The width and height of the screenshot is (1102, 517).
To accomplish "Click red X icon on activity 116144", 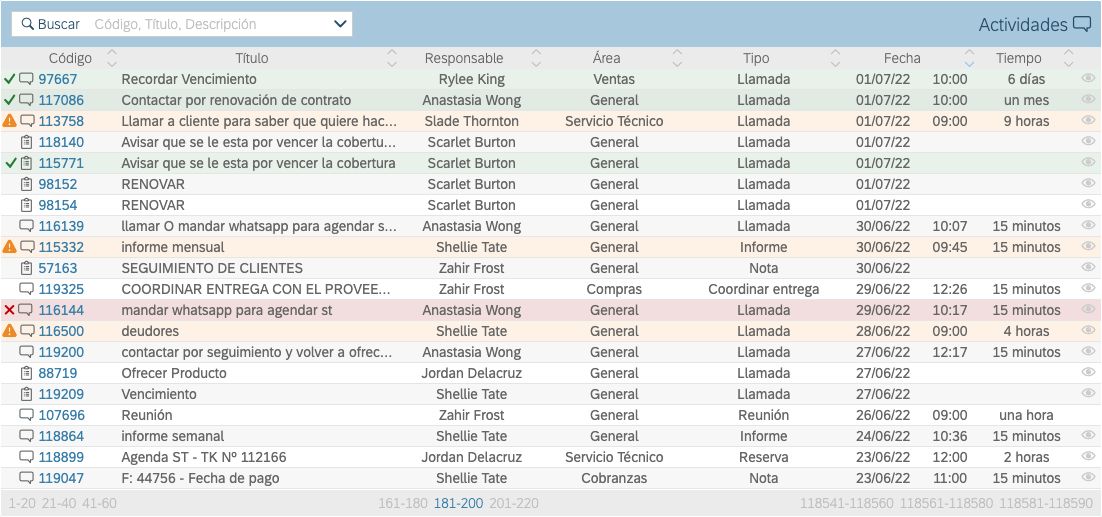I will (x=10, y=310).
